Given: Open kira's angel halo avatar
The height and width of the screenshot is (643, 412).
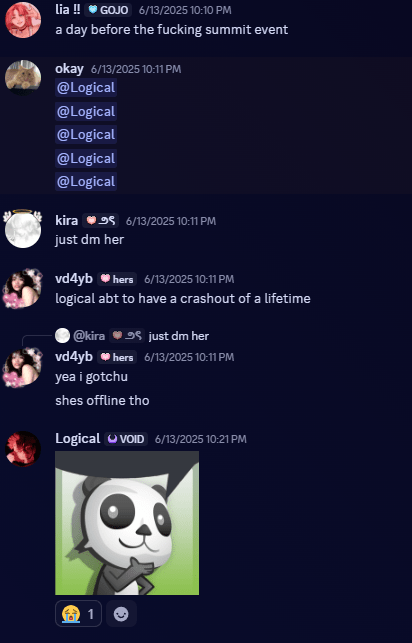Looking at the screenshot, I should coord(23,229).
